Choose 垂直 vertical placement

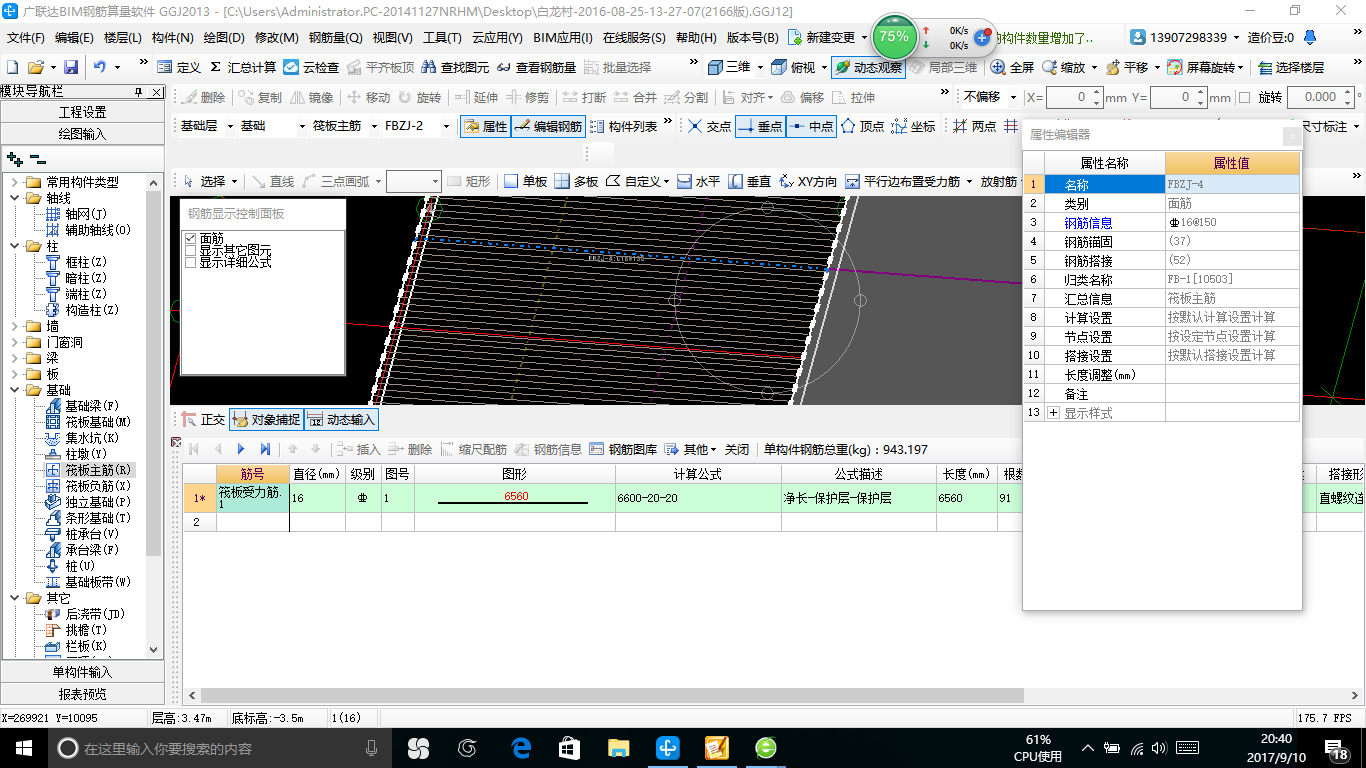tap(749, 181)
